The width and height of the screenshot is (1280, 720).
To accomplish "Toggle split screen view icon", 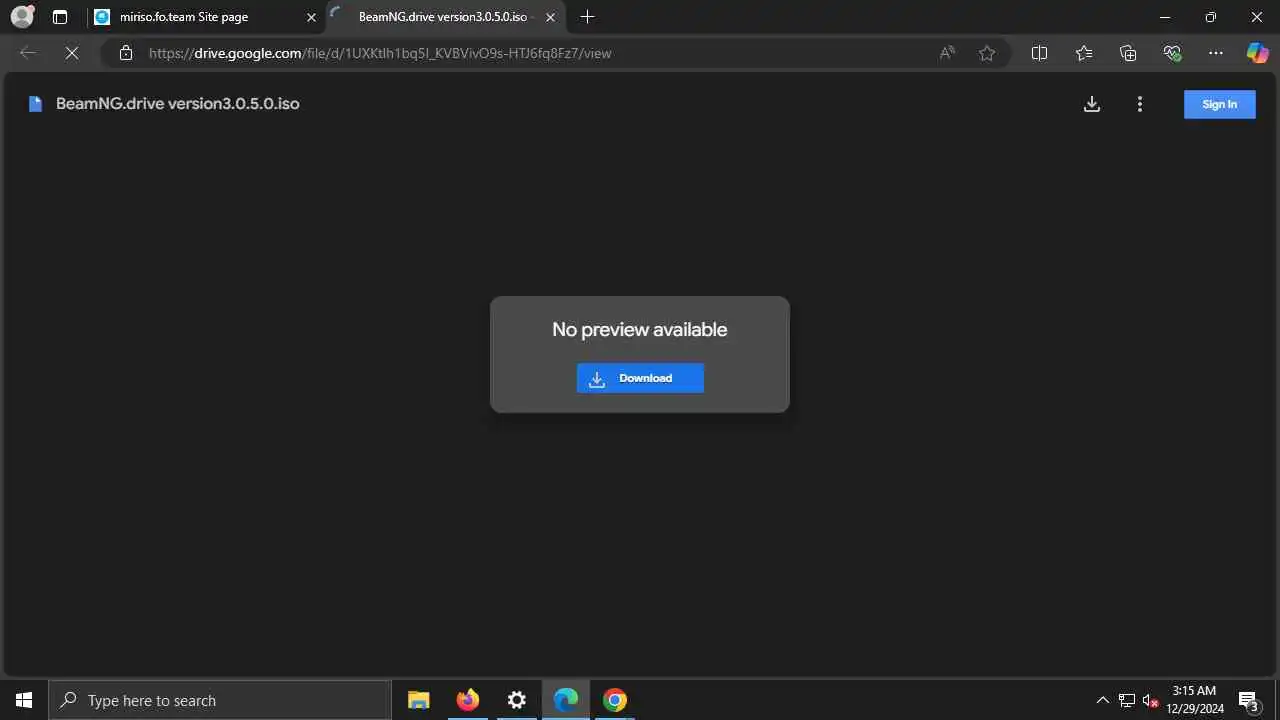I will tap(1039, 53).
